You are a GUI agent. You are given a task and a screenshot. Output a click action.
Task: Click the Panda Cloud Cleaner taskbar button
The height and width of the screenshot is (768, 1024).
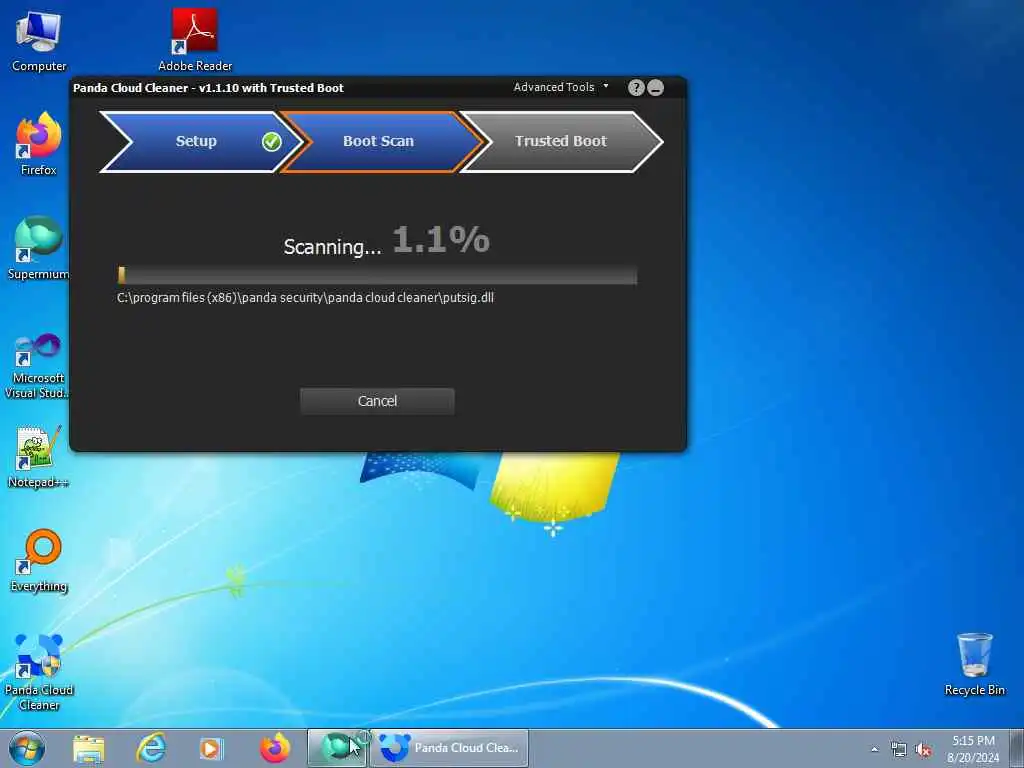tap(449, 748)
